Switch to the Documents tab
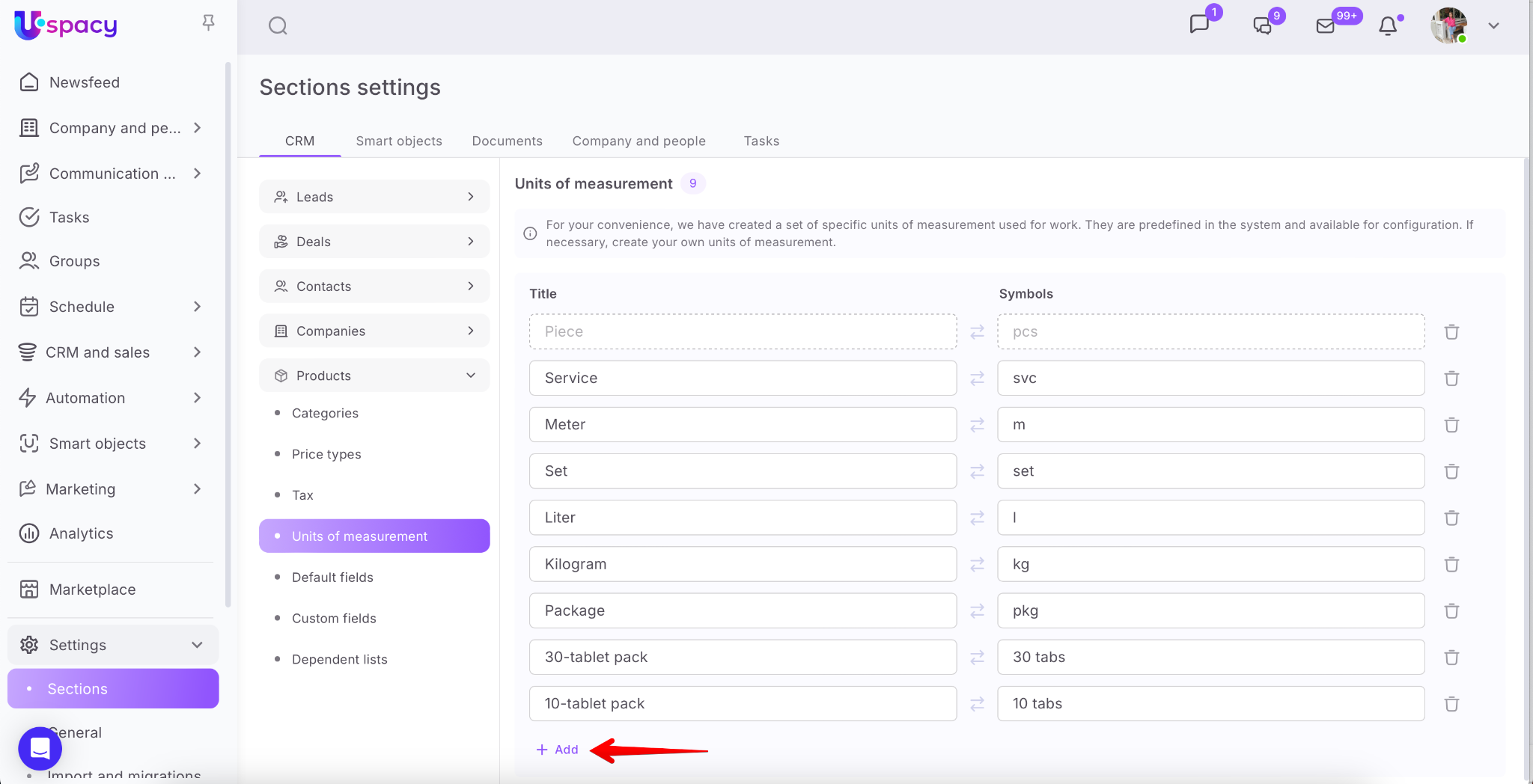The height and width of the screenshot is (784, 1533). pyautogui.click(x=507, y=141)
